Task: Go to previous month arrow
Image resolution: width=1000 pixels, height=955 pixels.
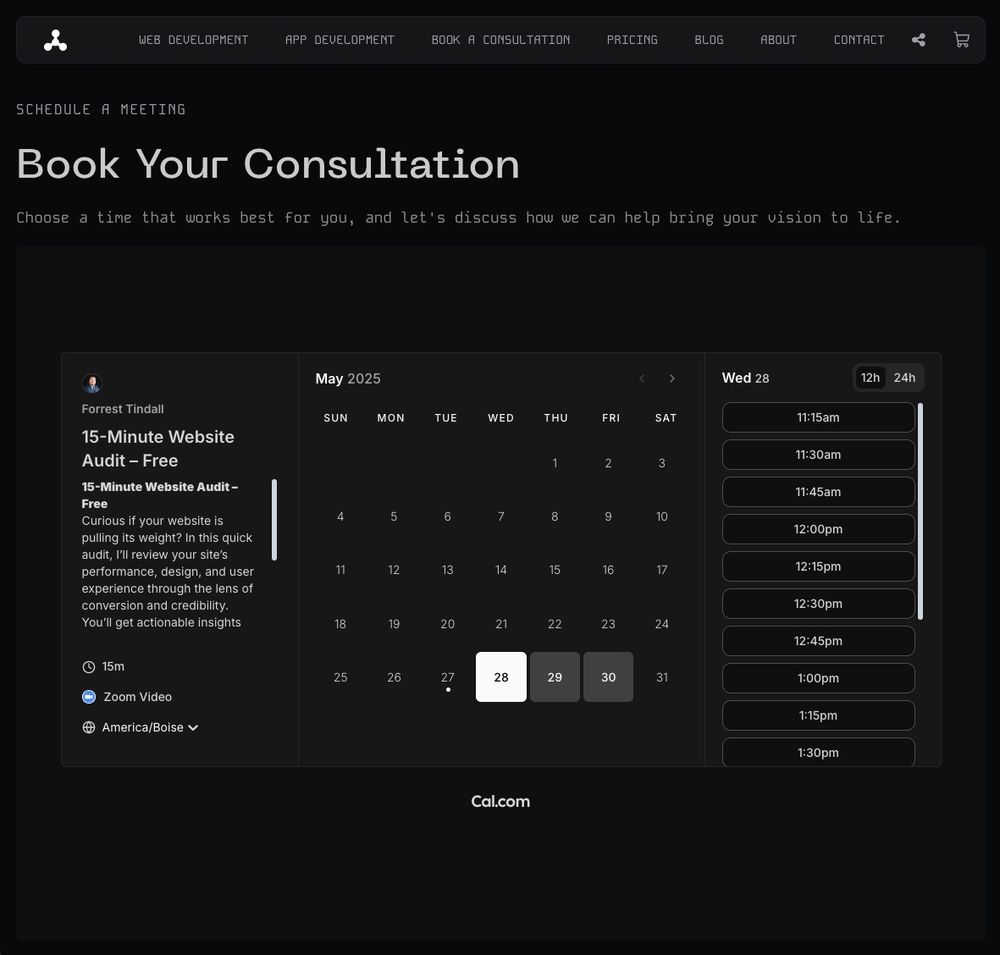Action: (x=642, y=379)
